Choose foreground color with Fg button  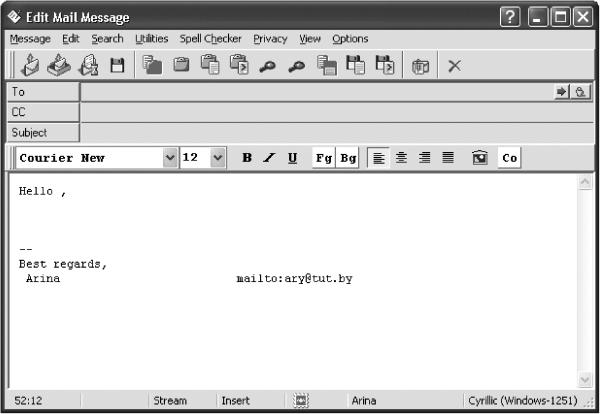(324, 158)
